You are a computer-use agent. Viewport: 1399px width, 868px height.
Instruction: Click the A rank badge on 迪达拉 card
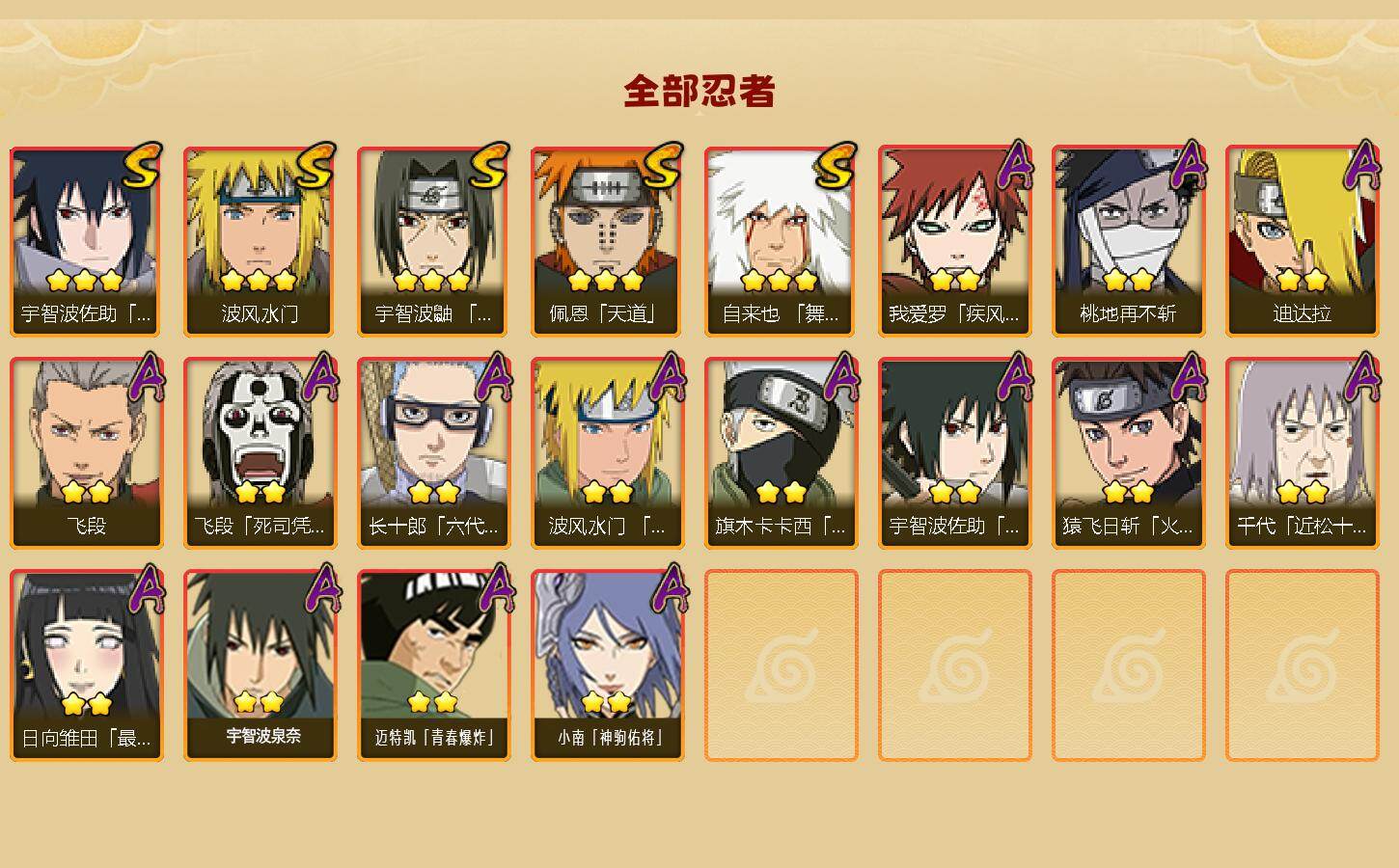[1360, 165]
